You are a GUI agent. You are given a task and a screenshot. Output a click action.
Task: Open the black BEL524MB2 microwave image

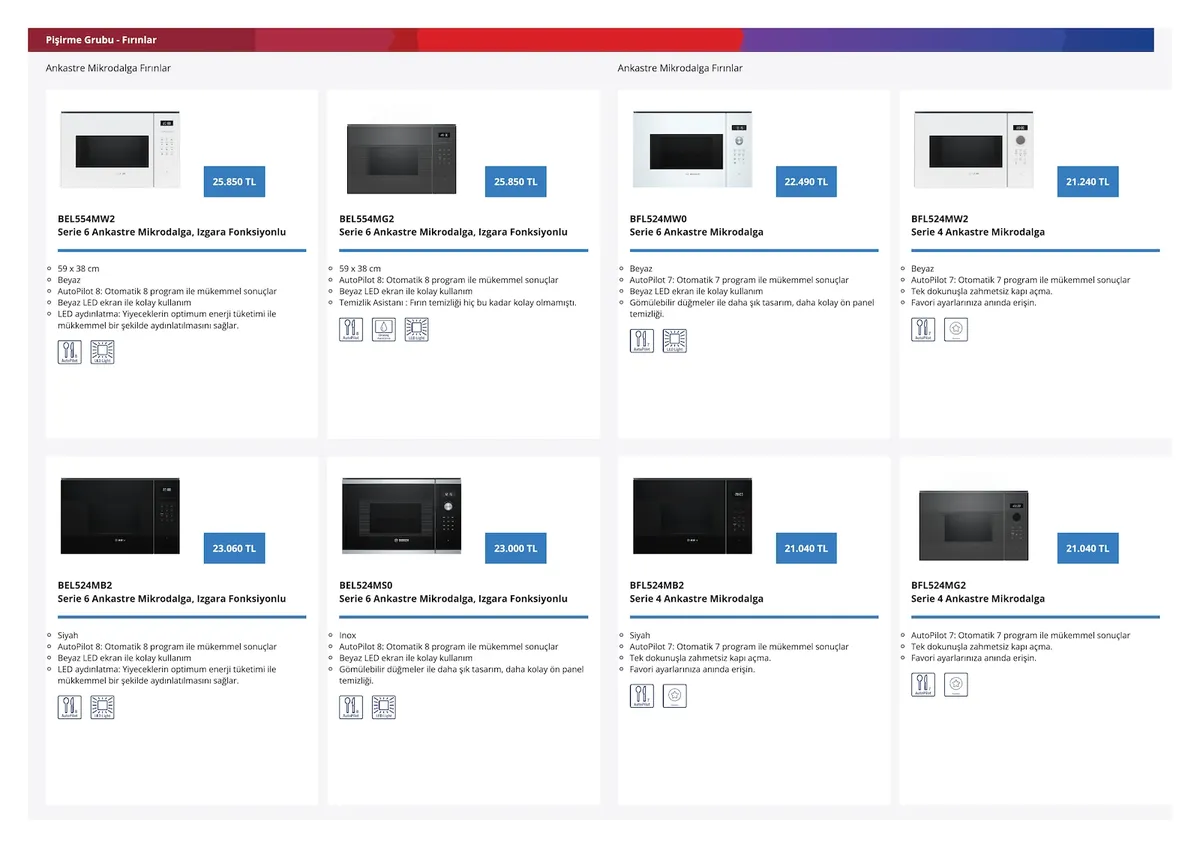click(120, 515)
